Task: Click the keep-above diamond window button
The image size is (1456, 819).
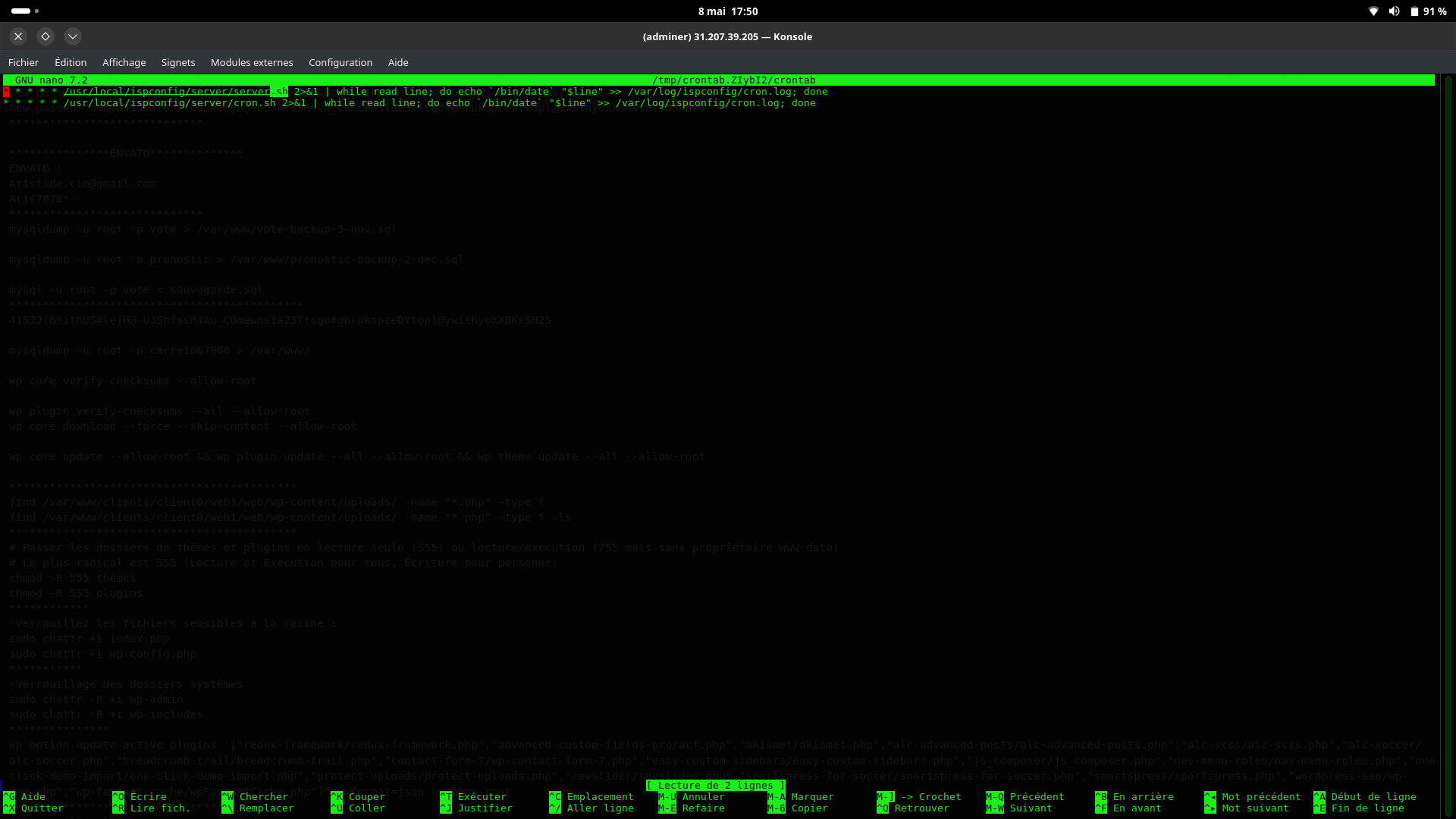Action: coord(45,36)
